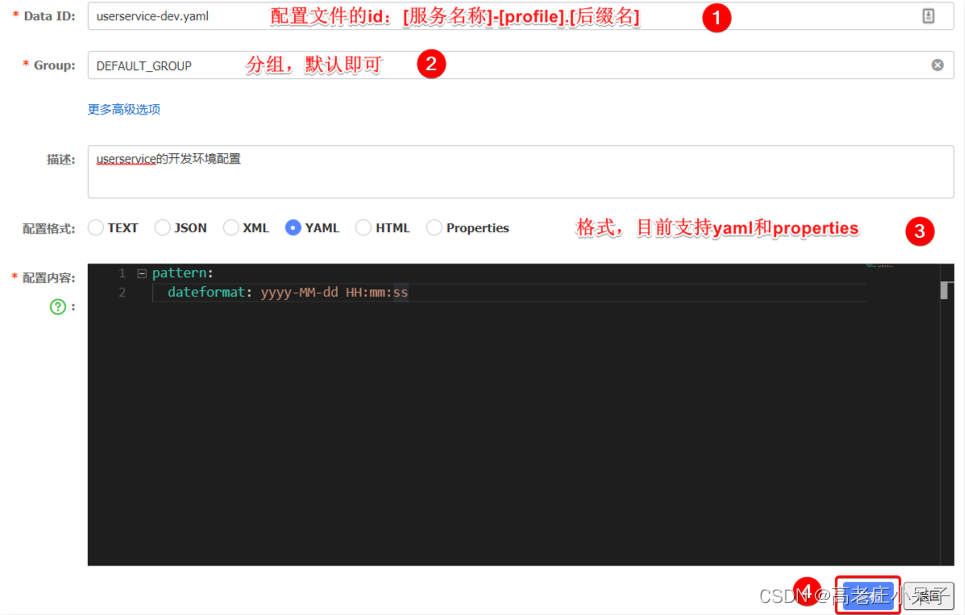Click inside the Data ID input box
Viewport: 965px width, 615px height.
[400, 16]
